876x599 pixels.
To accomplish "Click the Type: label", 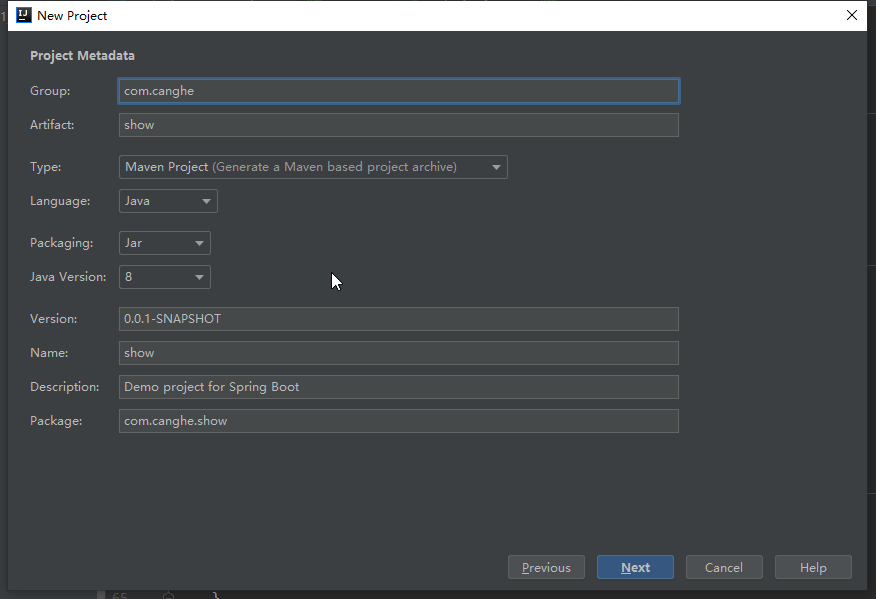I will coord(46,167).
